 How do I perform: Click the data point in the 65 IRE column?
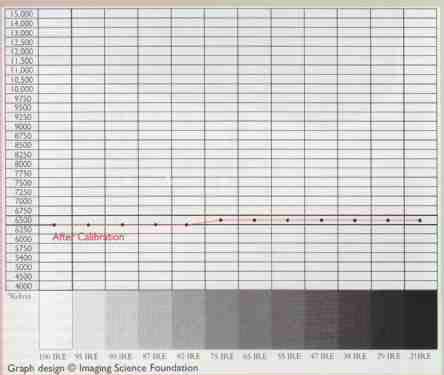tap(254, 220)
